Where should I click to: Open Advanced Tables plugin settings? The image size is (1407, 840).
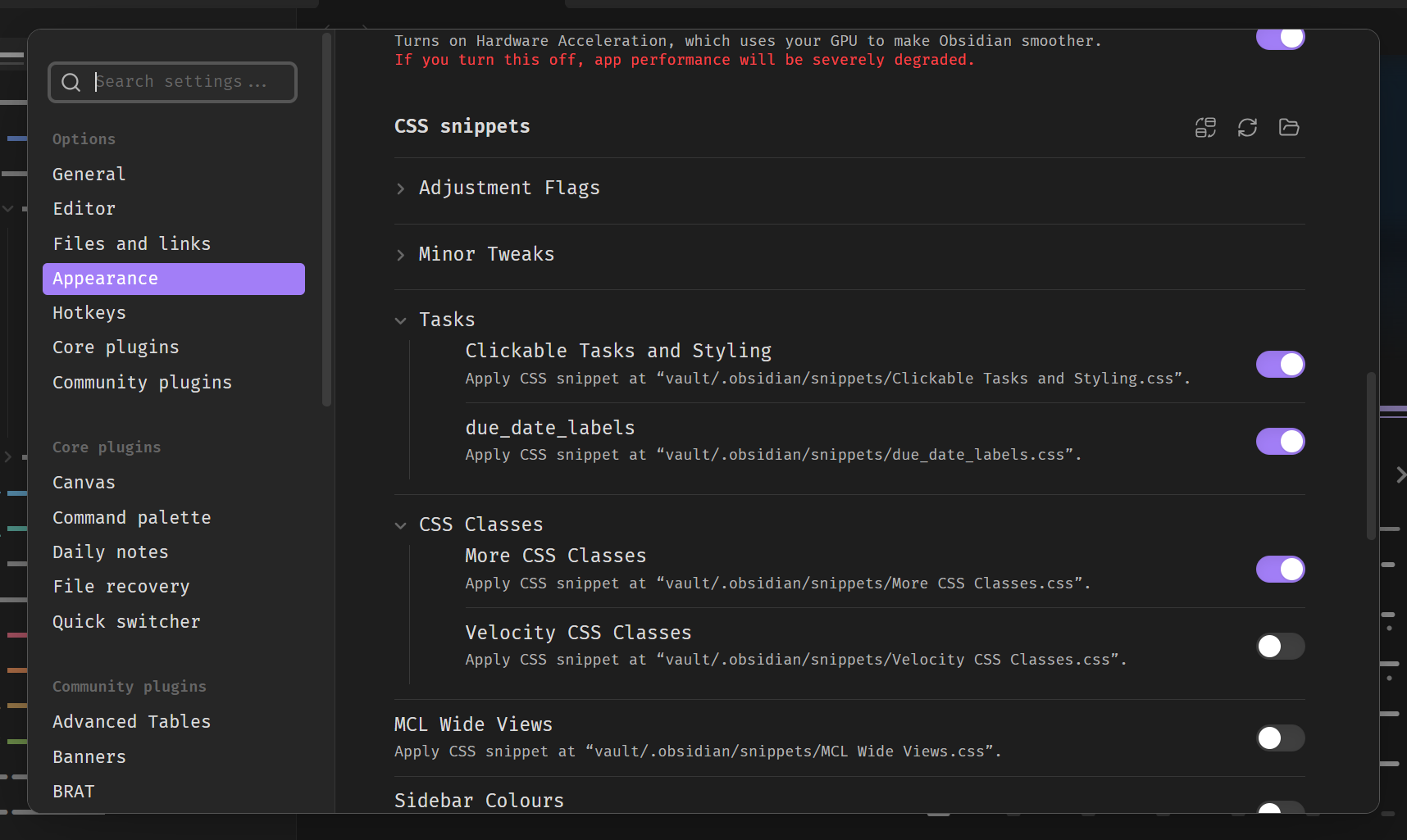[x=131, y=722]
